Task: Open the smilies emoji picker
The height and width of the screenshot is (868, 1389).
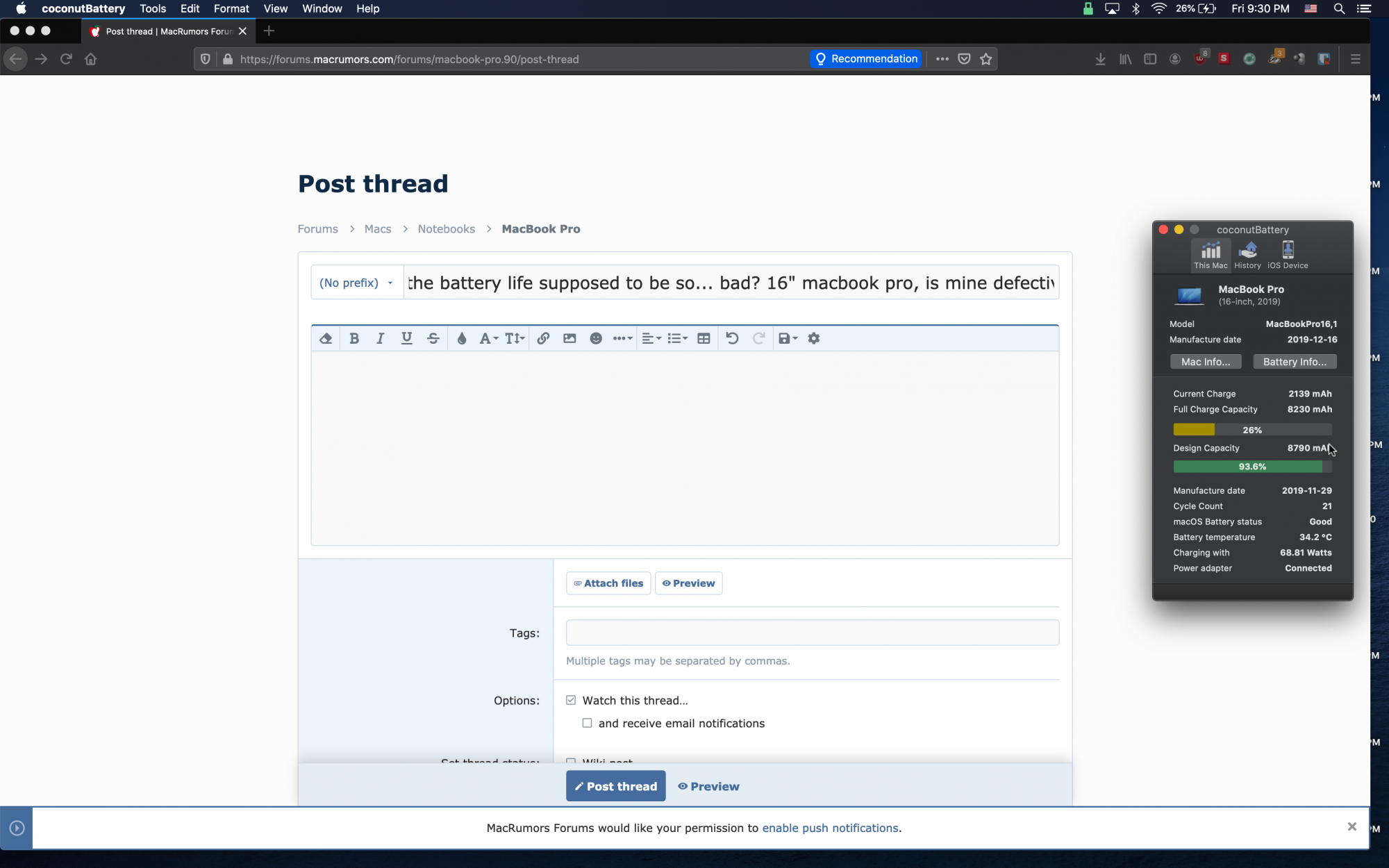Action: click(x=596, y=338)
